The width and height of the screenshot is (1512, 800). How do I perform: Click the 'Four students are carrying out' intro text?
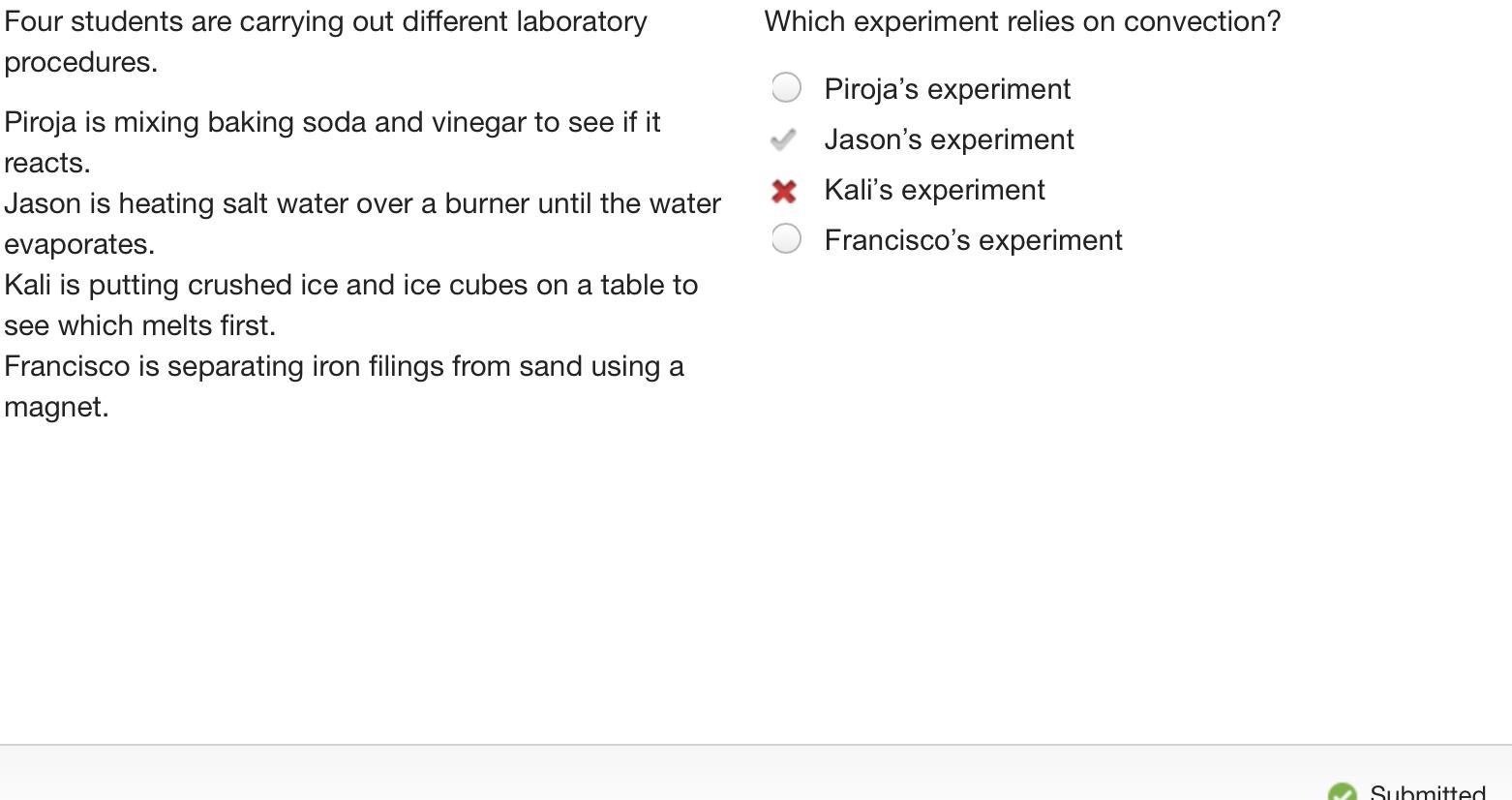tap(325, 21)
